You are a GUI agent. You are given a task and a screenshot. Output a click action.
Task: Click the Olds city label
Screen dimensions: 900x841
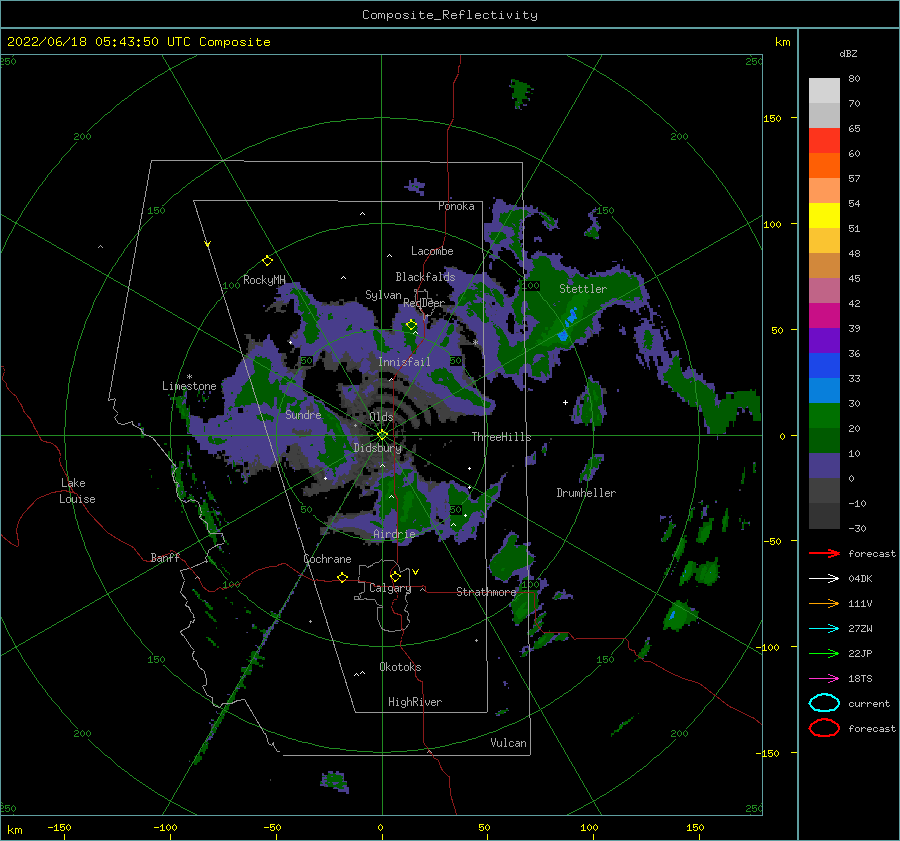[x=382, y=417]
